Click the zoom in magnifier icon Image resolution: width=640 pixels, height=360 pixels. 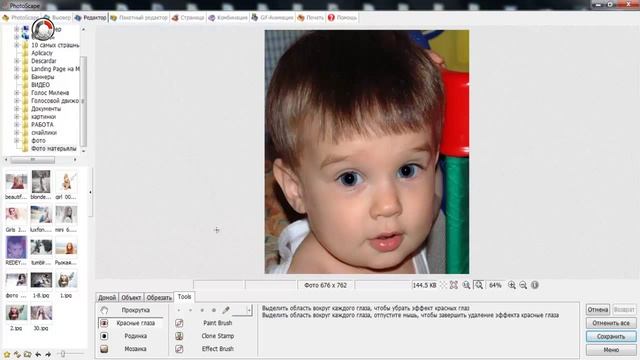point(511,285)
